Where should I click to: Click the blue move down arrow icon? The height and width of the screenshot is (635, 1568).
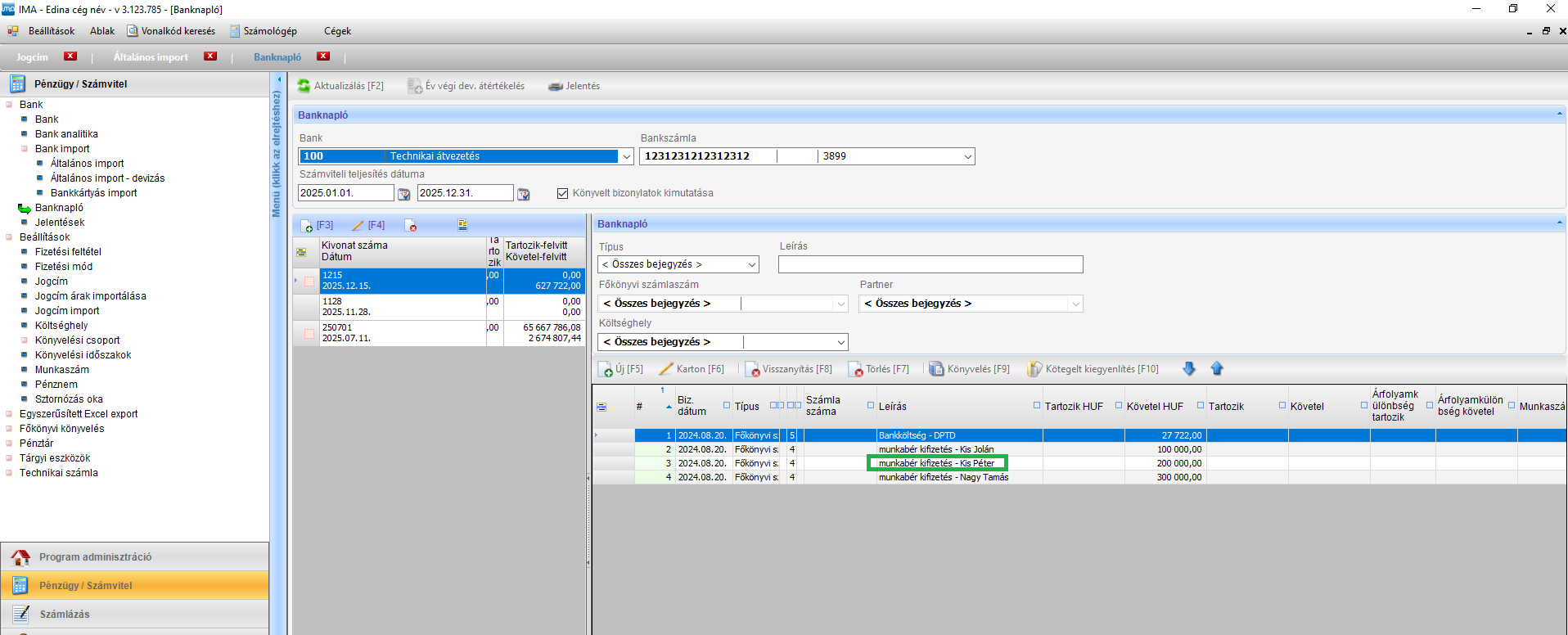pyautogui.click(x=1189, y=369)
